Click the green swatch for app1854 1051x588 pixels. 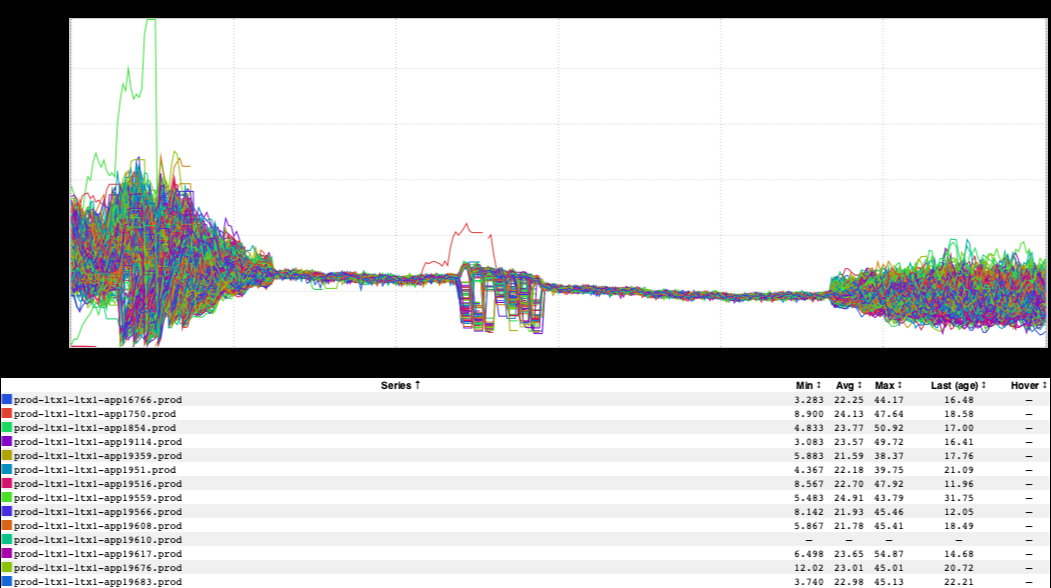[x=7, y=428]
